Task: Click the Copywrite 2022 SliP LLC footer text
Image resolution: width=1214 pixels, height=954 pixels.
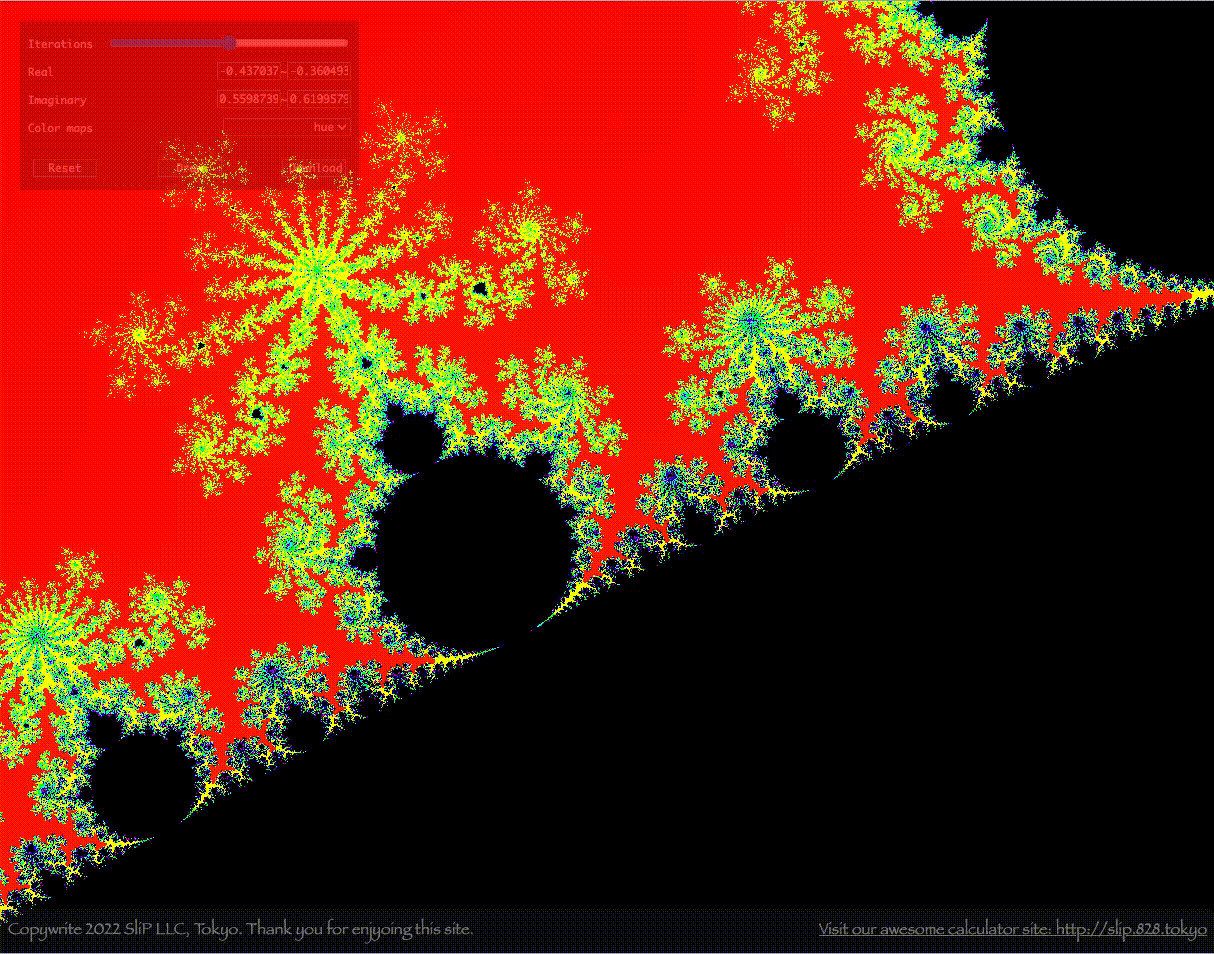Action: [240, 929]
